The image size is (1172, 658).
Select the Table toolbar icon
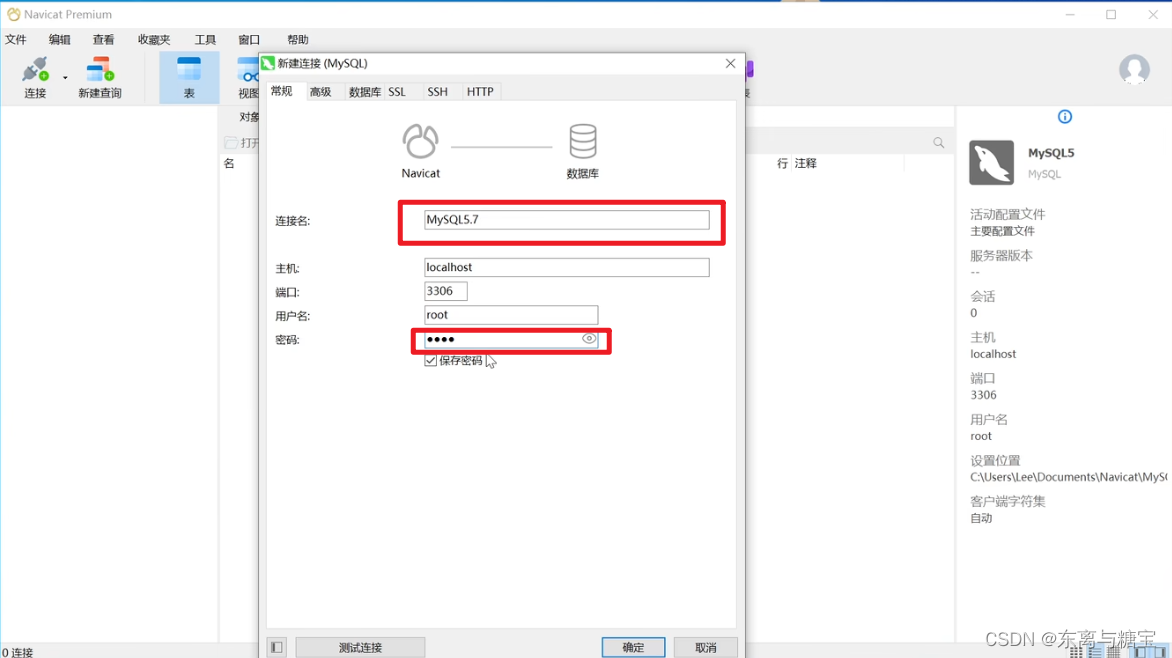coord(189,77)
